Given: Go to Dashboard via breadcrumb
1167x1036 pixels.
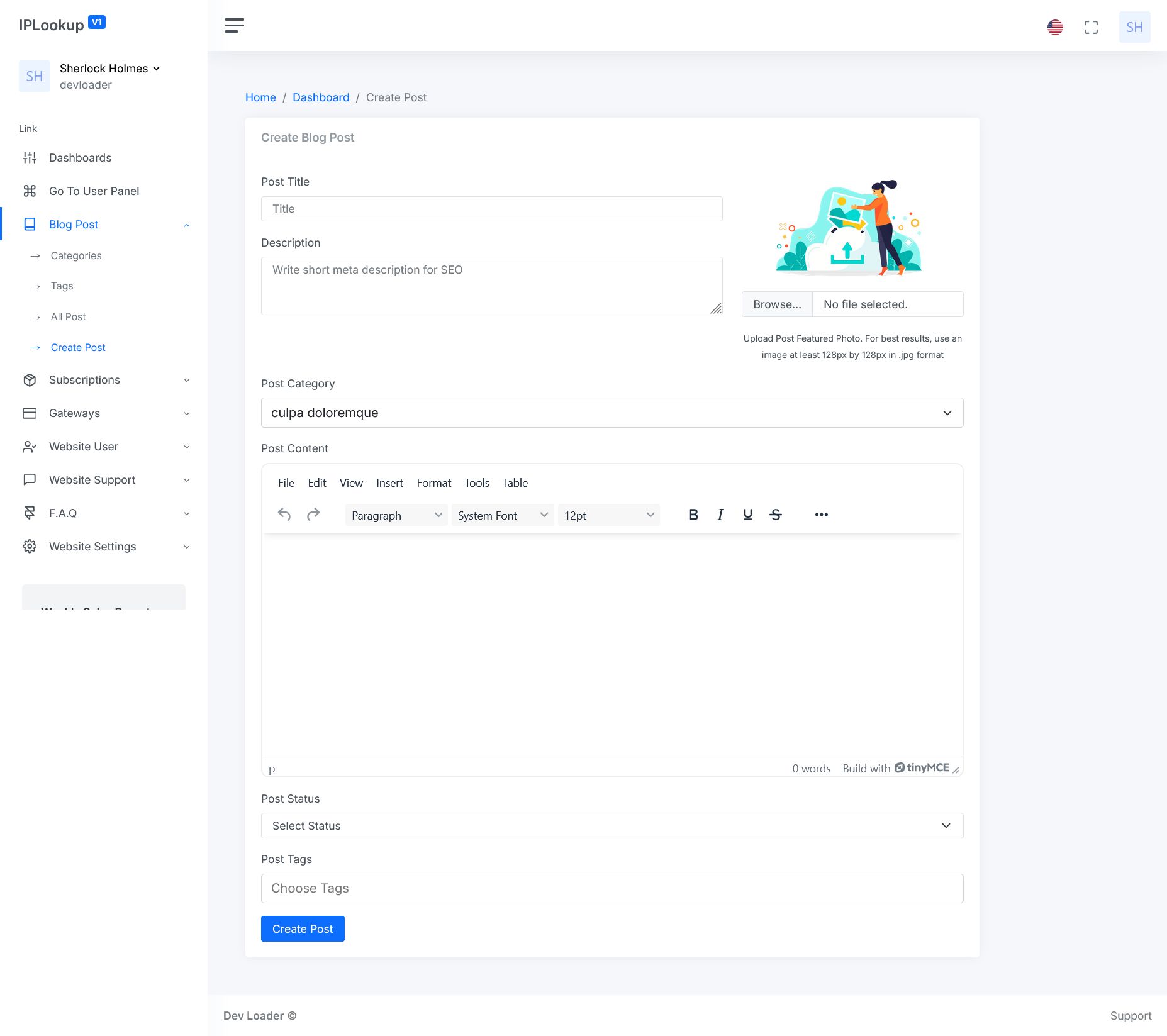Looking at the screenshot, I should pos(321,97).
